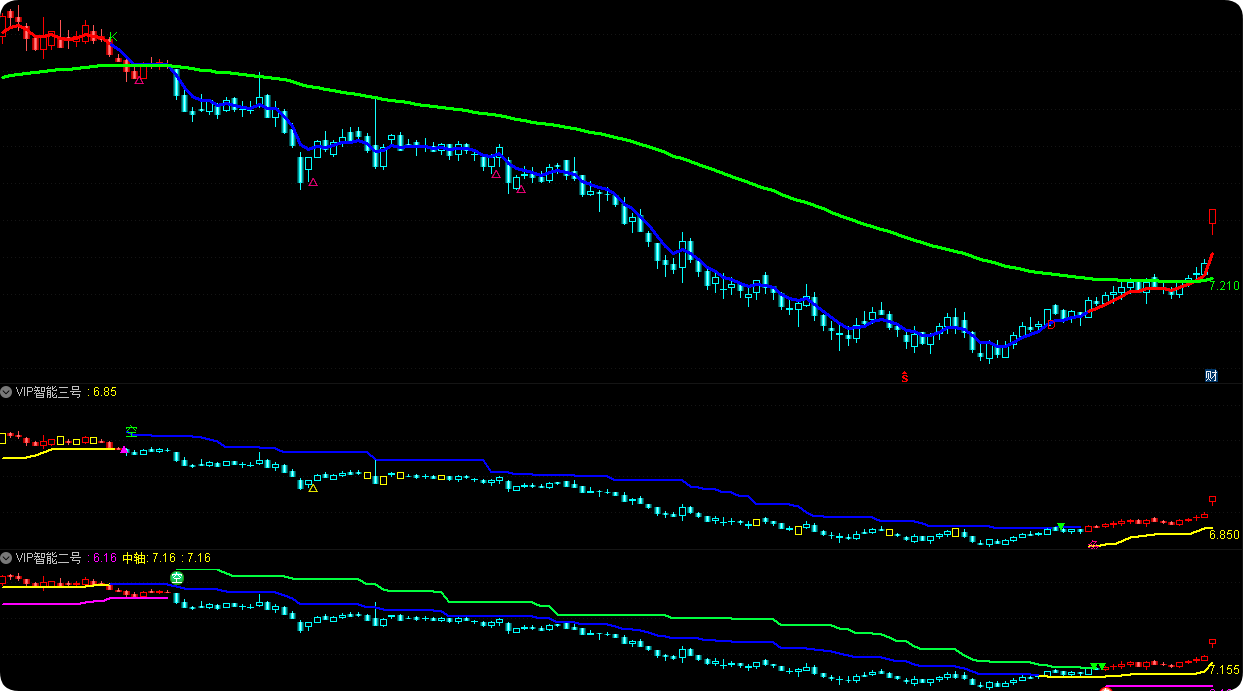1243x691 pixels.
Task: Click the green double down-triangle in VIP智能二号 panel
Action: click(1098, 667)
